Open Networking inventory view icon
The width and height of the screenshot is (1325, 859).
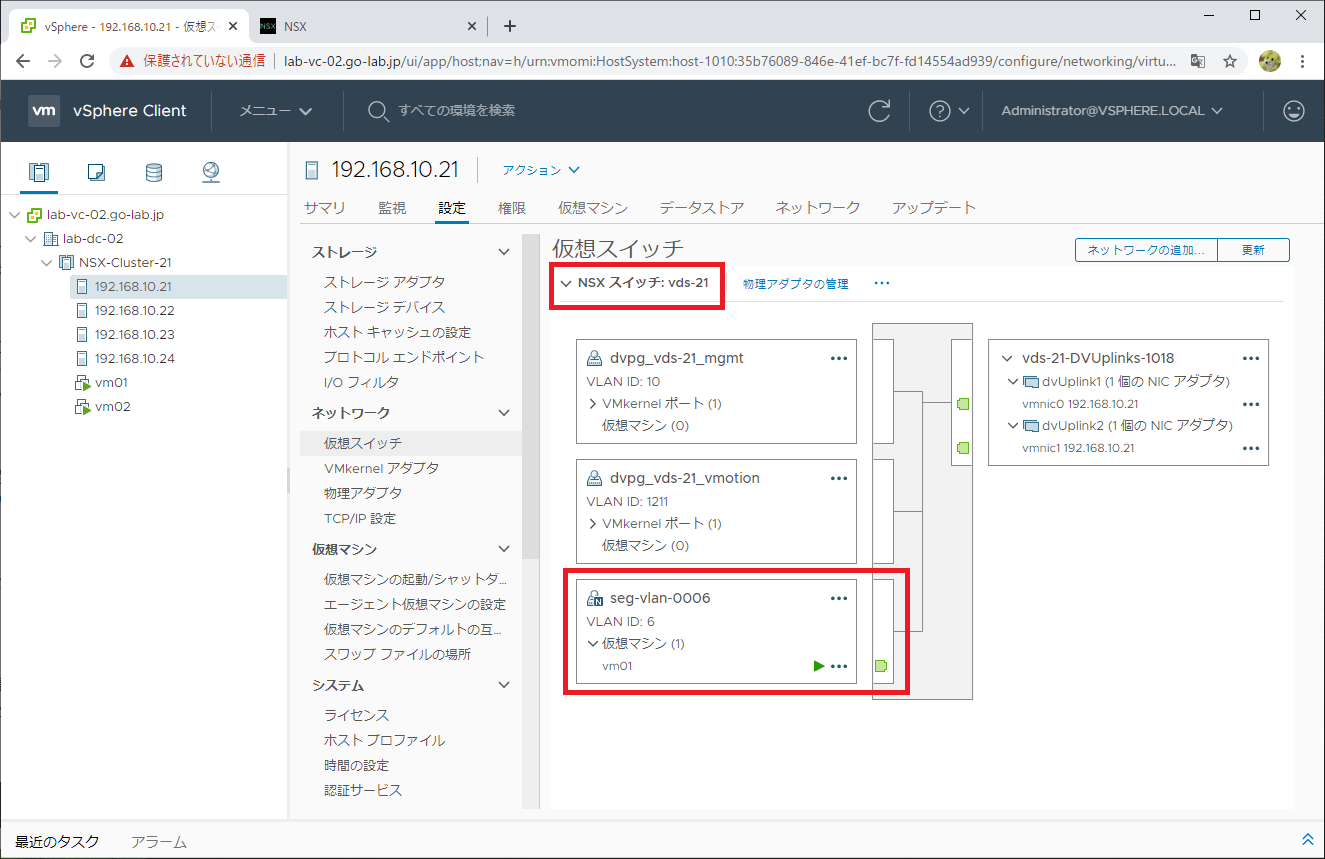tap(211, 172)
